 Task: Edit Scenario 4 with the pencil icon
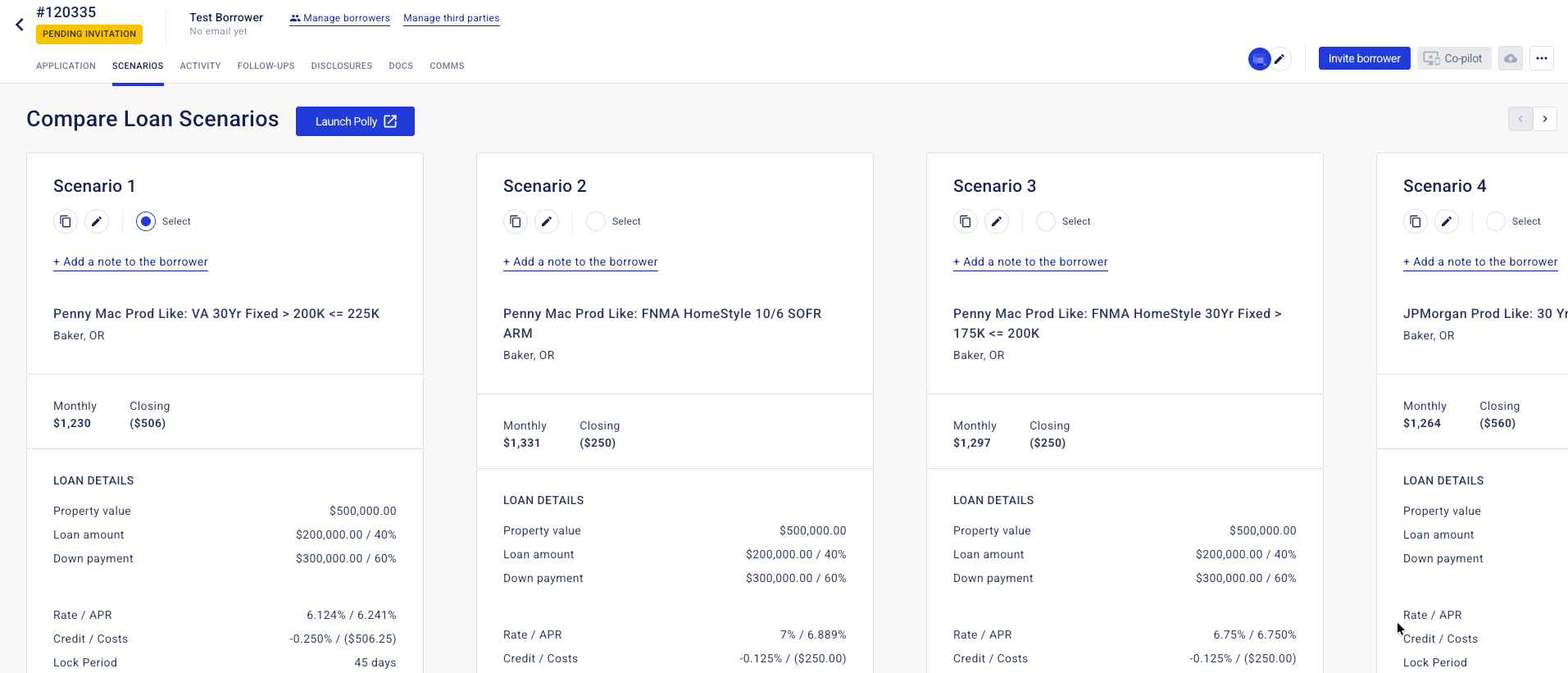1447,221
